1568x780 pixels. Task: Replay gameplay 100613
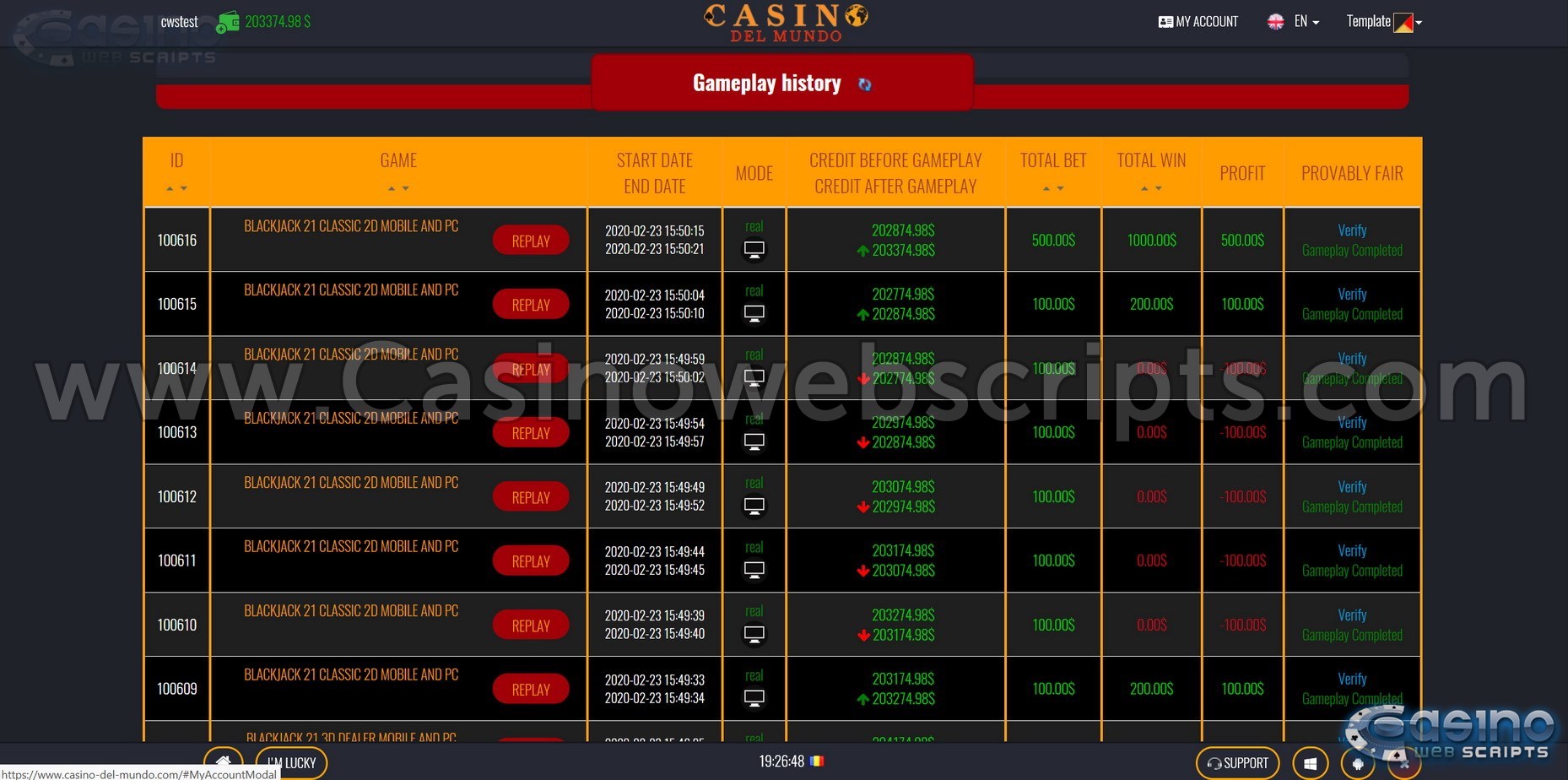tap(531, 433)
